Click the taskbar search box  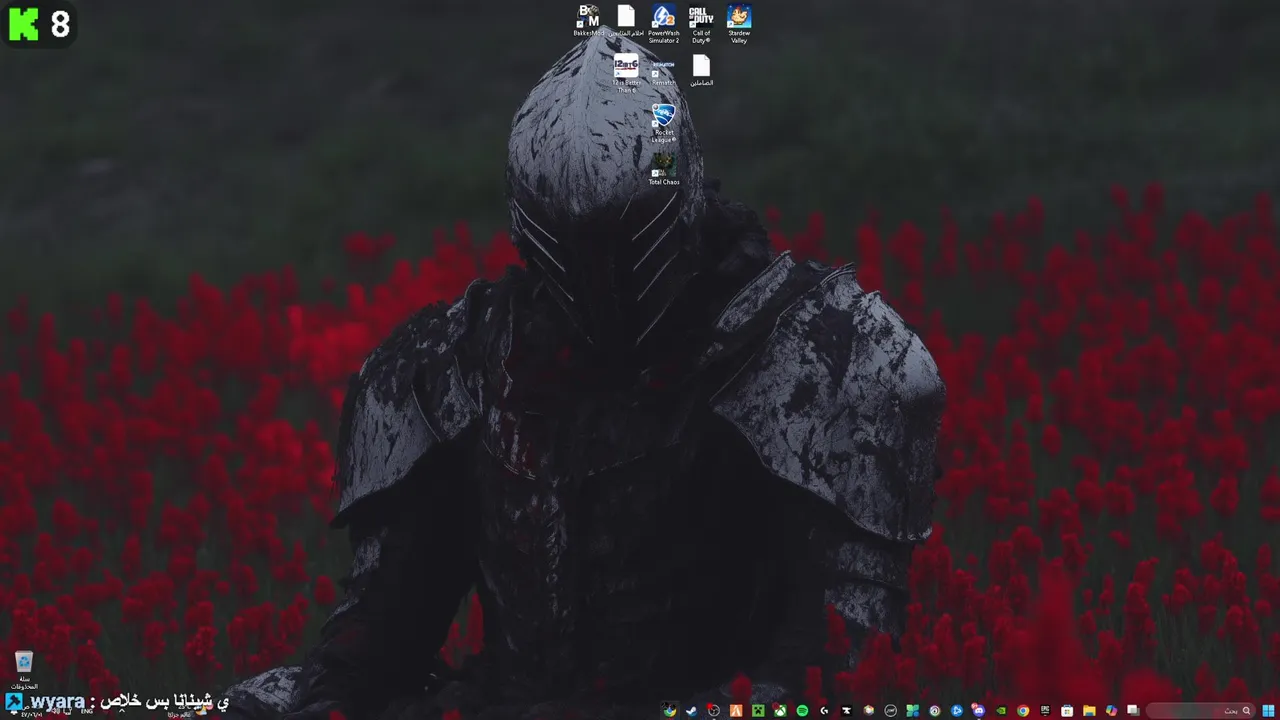pyautogui.click(x=1199, y=710)
